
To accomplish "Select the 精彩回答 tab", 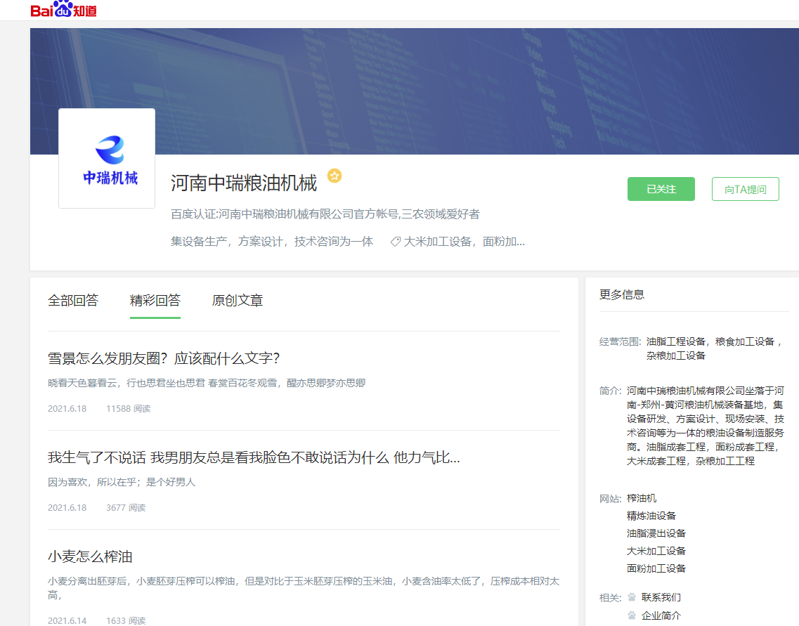I will coord(155,300).
